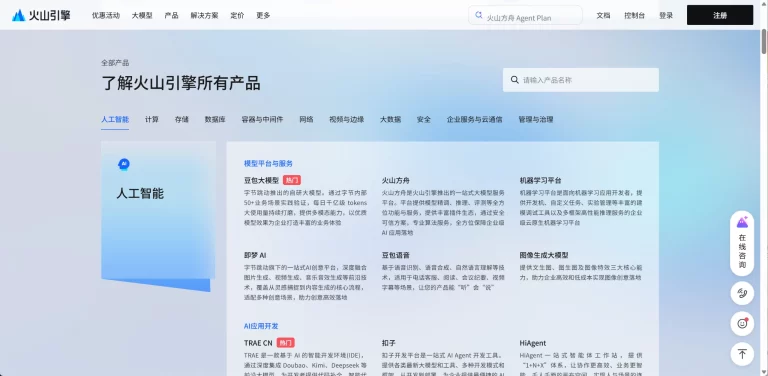Open the 图像生成大模型 product
768x376 pixels.
pos(544,256)
